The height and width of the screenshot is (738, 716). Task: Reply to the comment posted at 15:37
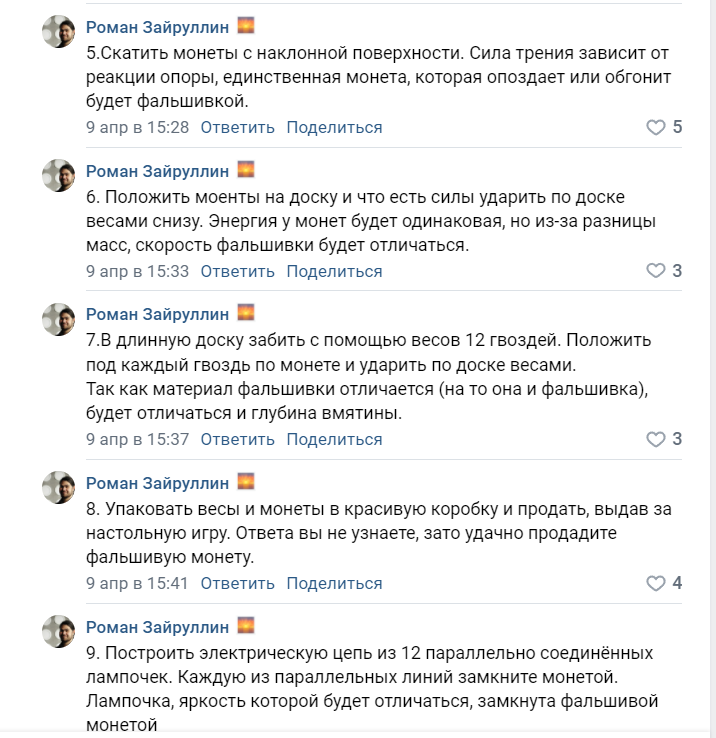coord(237,440)
